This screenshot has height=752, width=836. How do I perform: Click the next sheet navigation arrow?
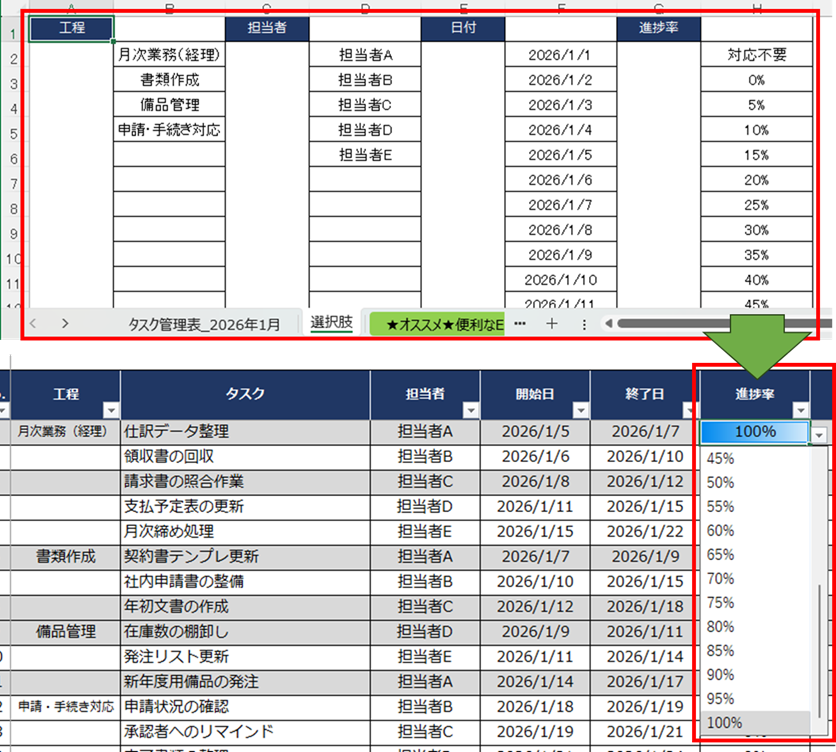coord(65,323)
